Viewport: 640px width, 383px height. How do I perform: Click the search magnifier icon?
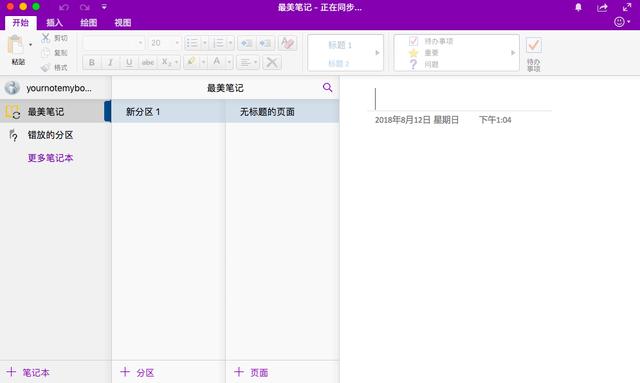(327, 87)
